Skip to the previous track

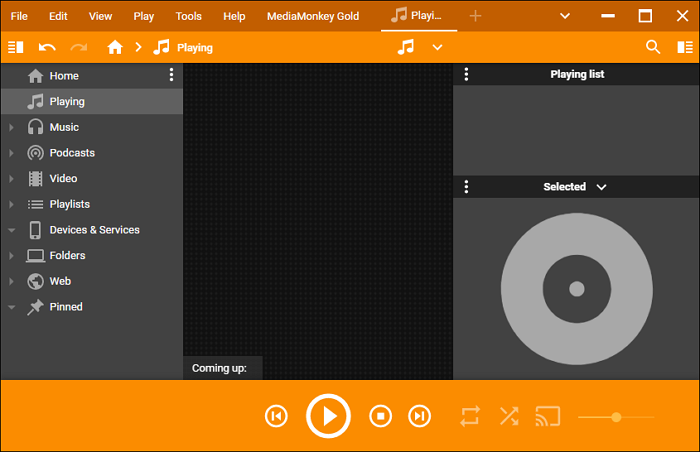click(277, 416)
